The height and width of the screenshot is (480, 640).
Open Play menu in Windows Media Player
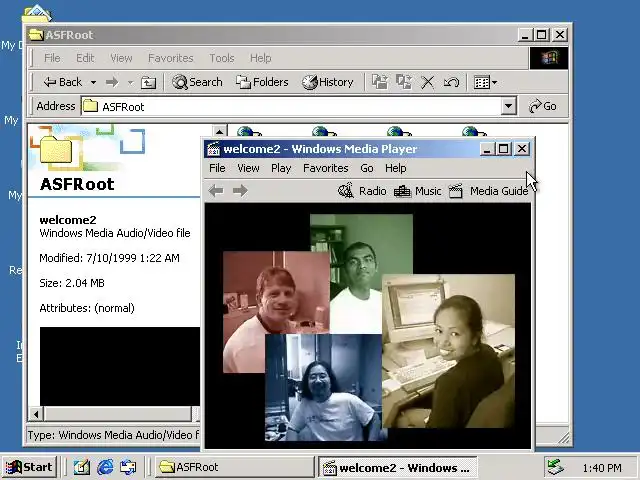click(281, 168)
